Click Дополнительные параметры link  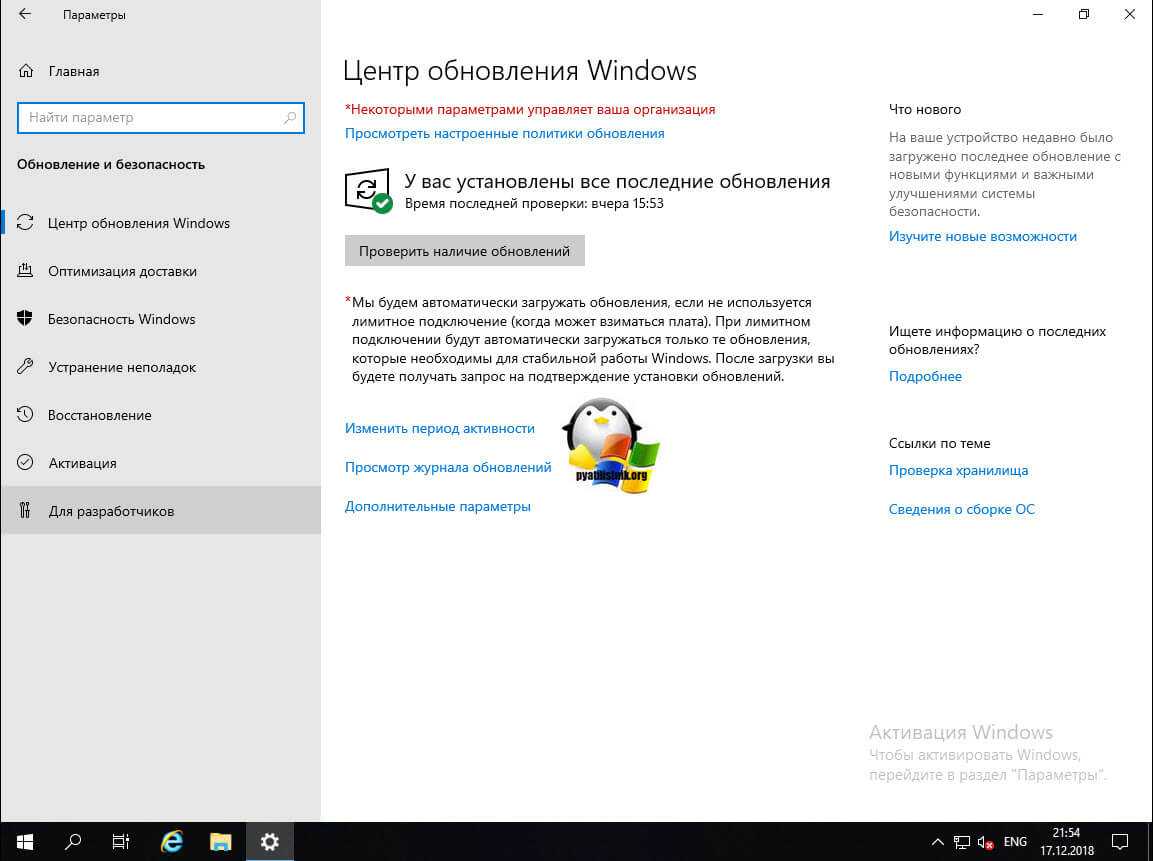pos(437,506)
